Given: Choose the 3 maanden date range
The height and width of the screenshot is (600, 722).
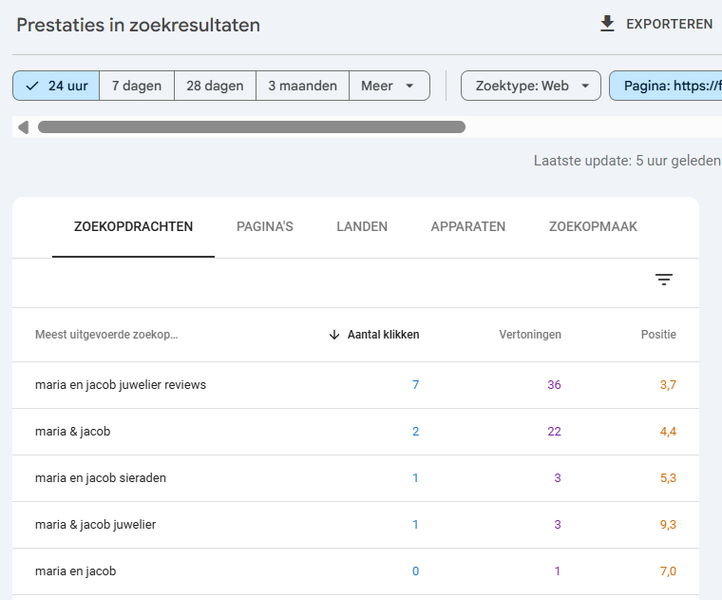Looking at the screenshot, I should 302,86.
